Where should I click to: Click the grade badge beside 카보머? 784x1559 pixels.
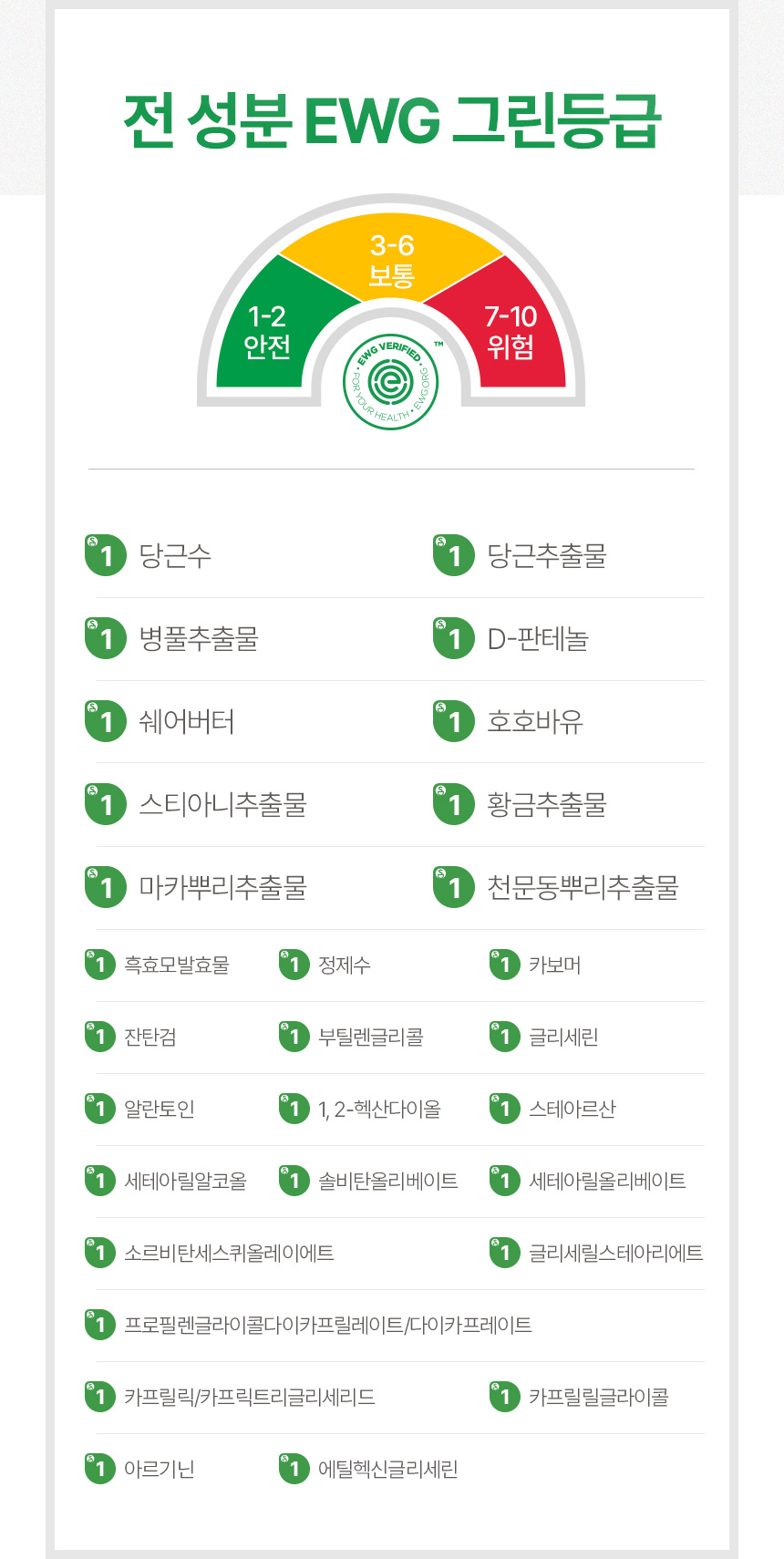point(504,965)
